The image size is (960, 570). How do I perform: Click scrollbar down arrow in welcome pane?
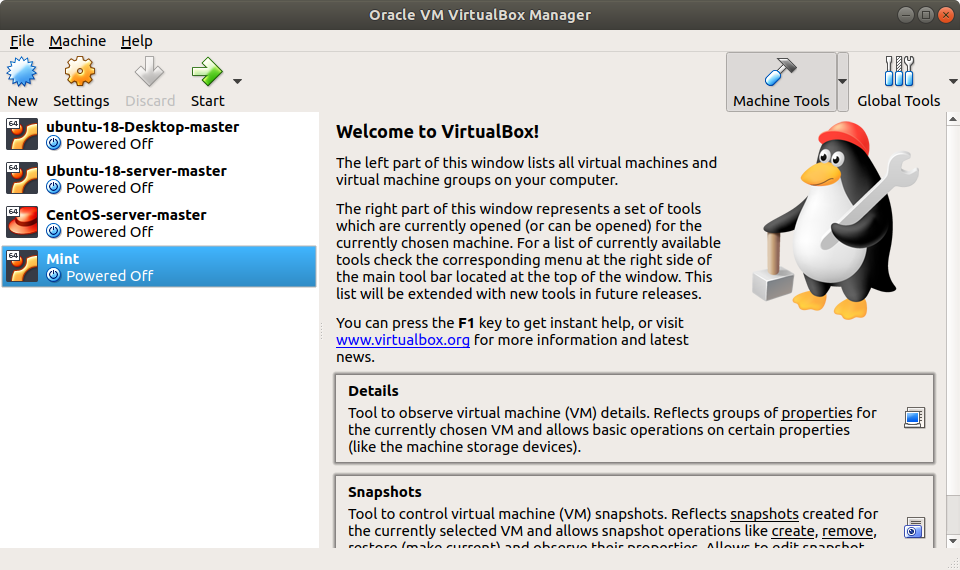pos(953,541)
